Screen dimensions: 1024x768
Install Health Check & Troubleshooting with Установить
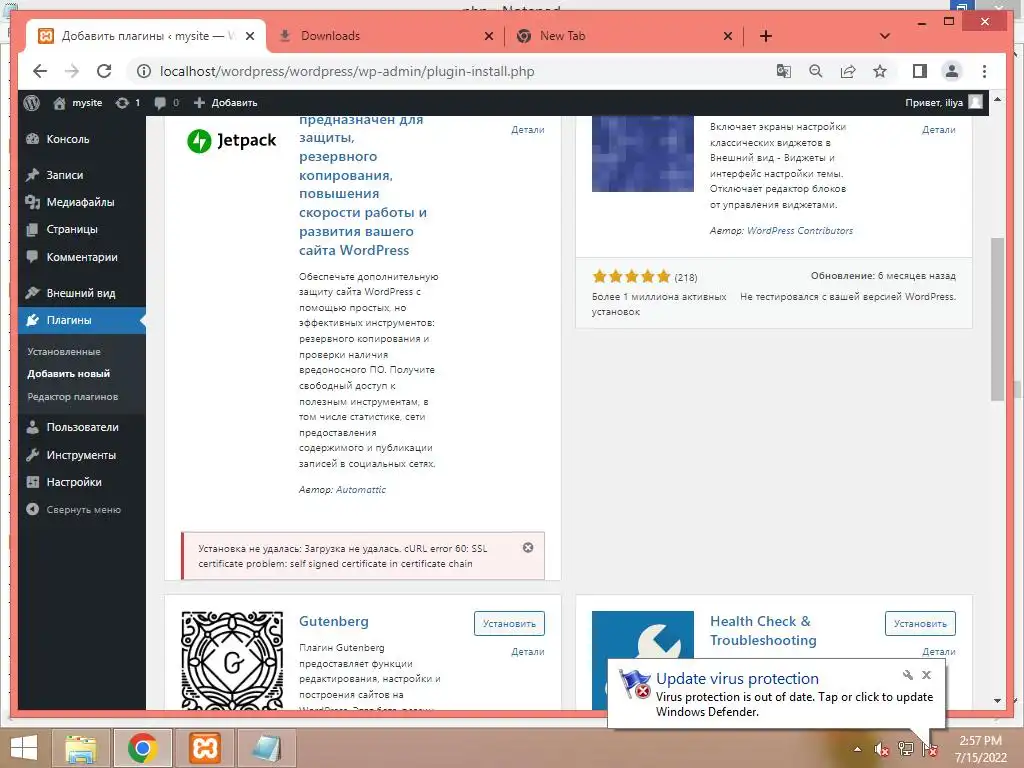(x=920, y=624)
